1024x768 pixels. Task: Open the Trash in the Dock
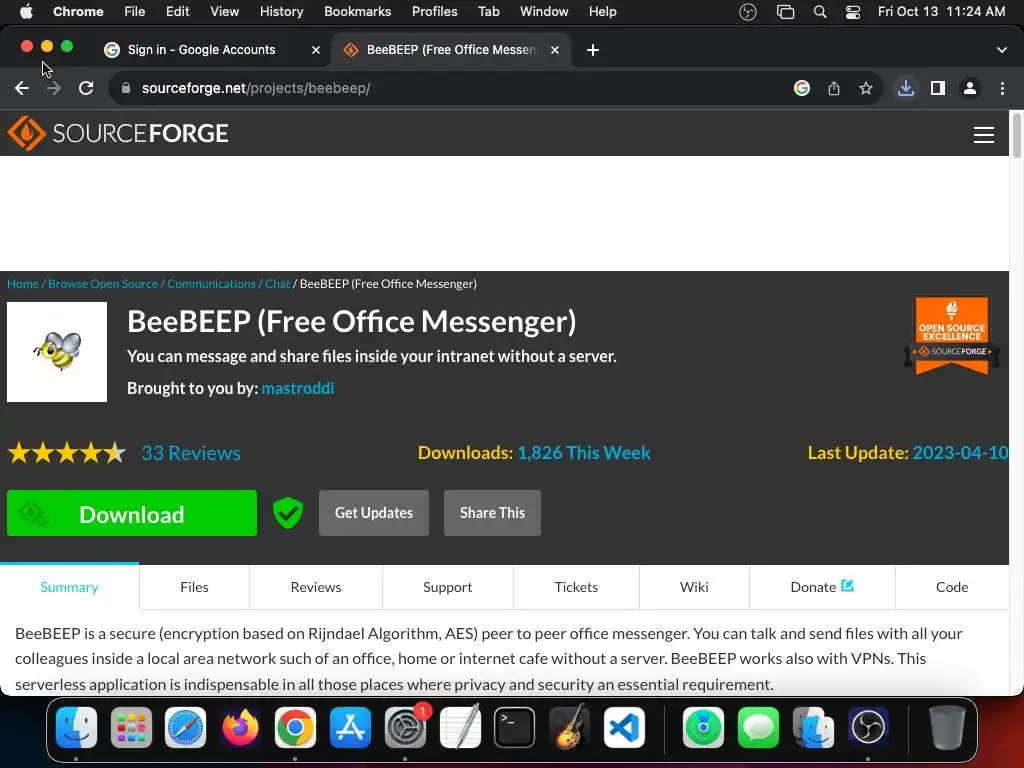[x=947, y=727]
